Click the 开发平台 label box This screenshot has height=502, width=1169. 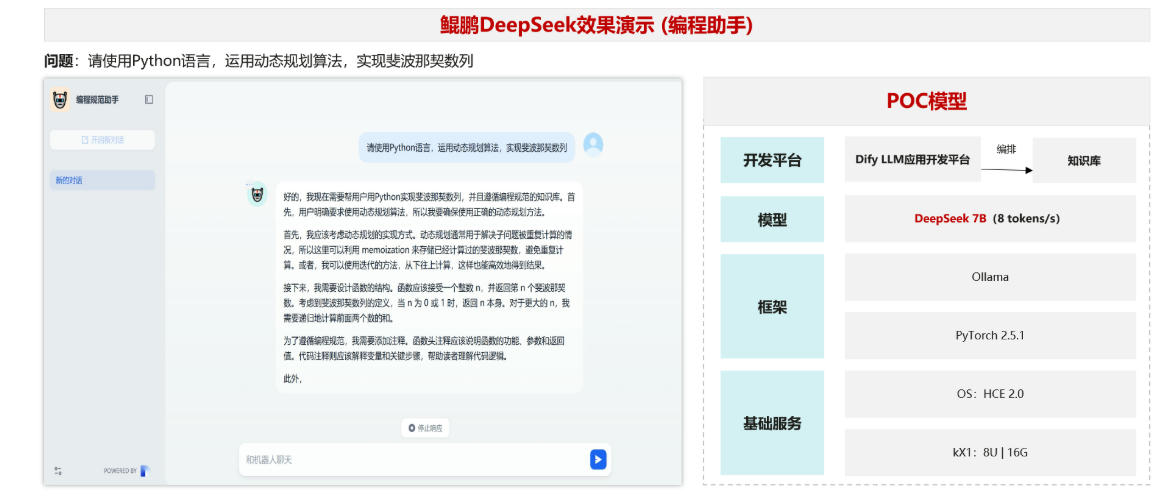pyautogui.click(x=772, y=160)
